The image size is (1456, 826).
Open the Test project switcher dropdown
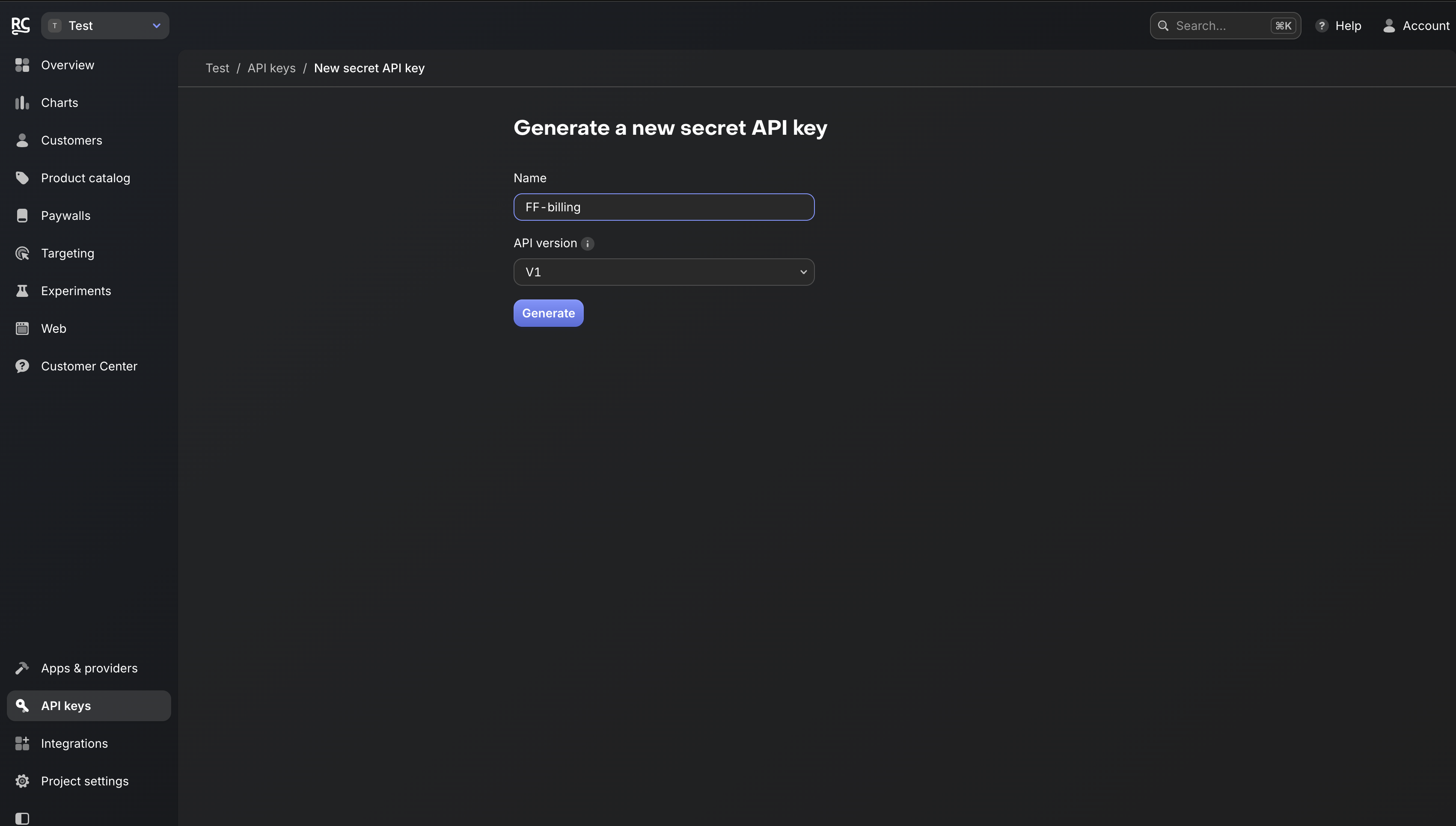105,26
